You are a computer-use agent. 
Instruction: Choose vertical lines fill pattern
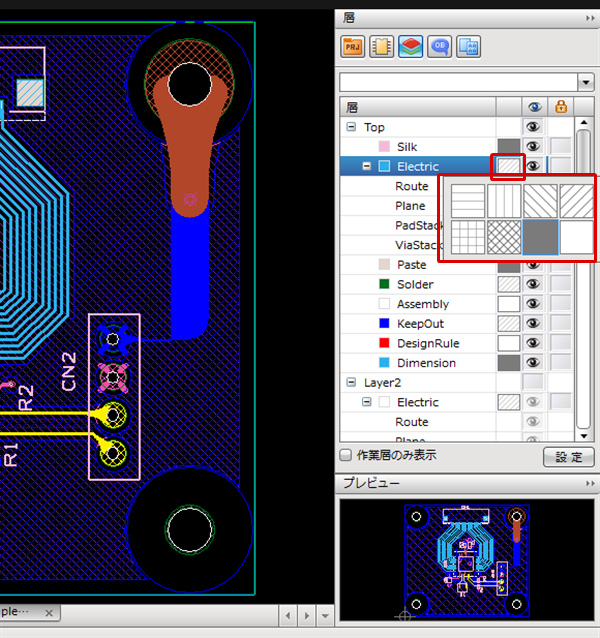coord(504,201)
